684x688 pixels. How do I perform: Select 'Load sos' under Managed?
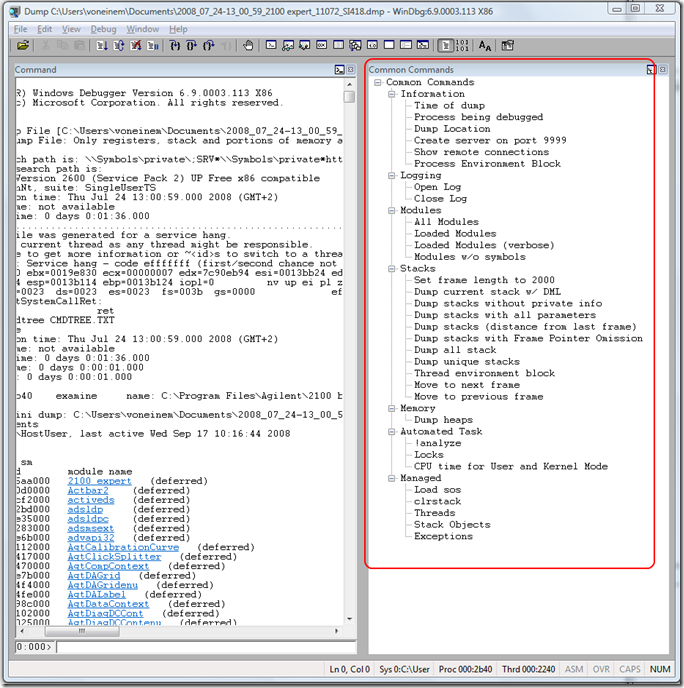click(x=437, y=490)
